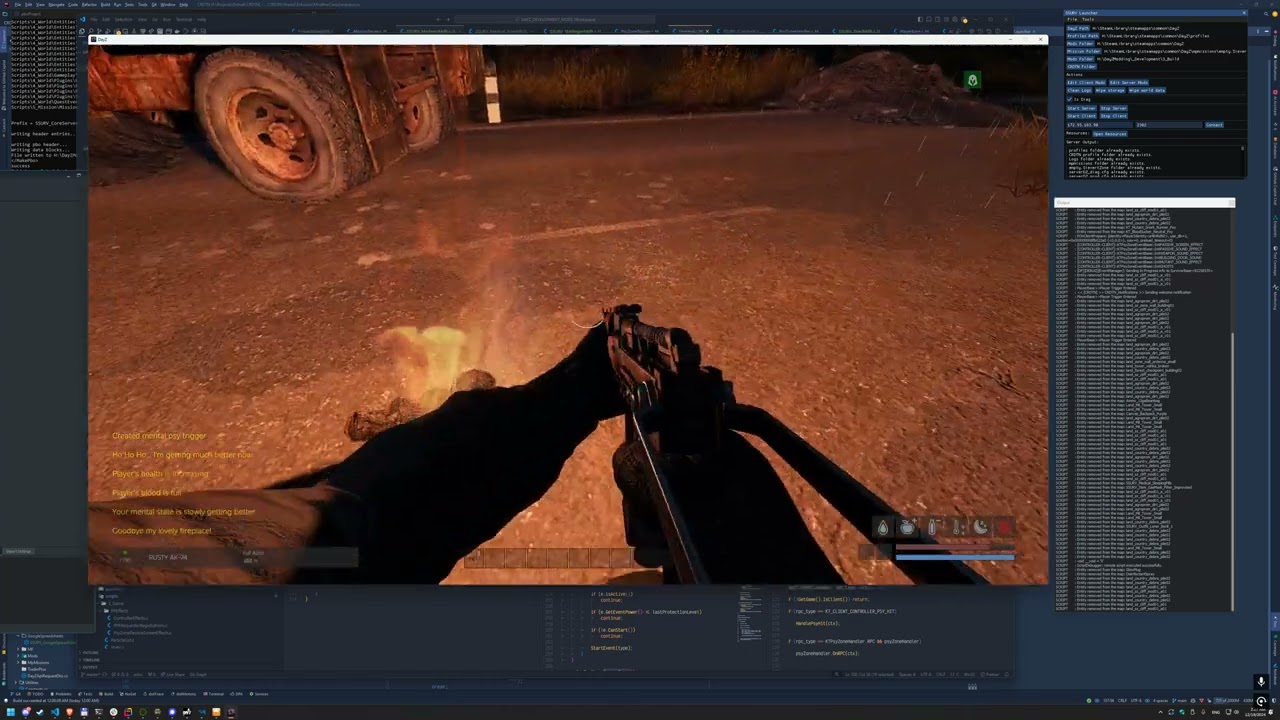
Task: Select PsyZonePassiveScreenEffects.c in explorer
Action: (x=141, y=633)
